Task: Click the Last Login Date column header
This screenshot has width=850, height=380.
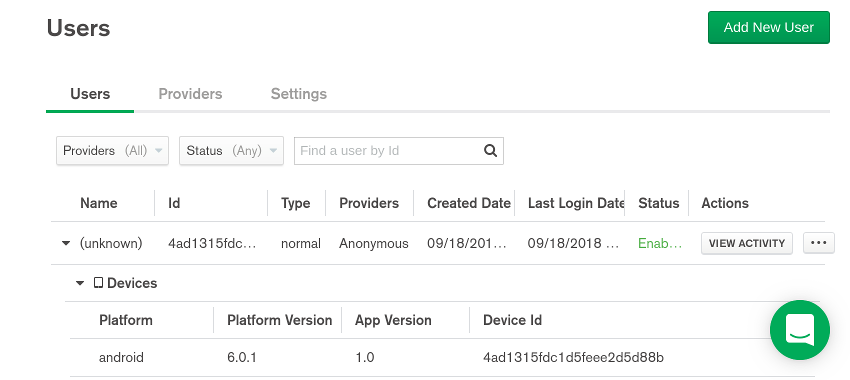Action: [x=576, y=203]
